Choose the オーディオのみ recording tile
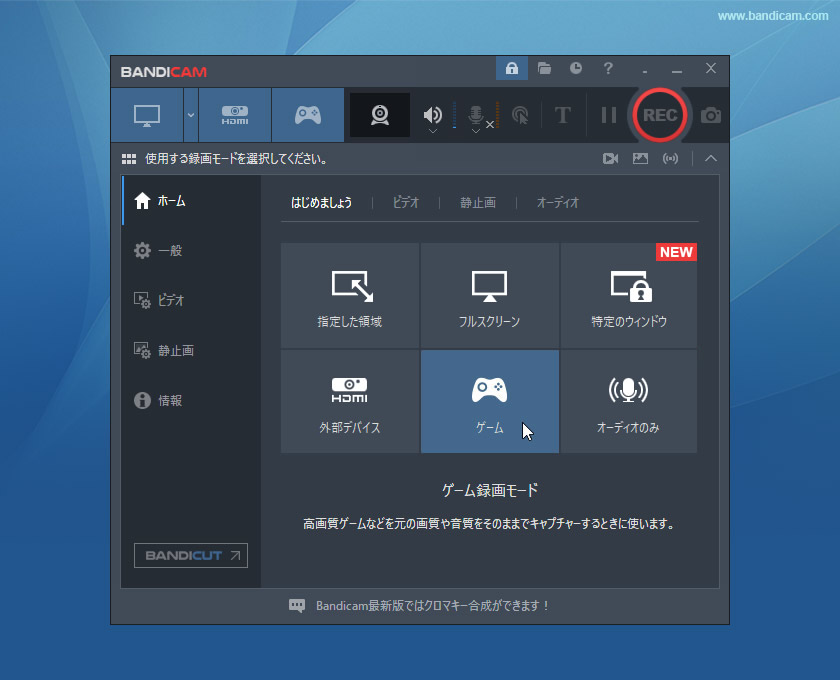The height and width of the screenshot is (680, 840). click(x=629, y=401)
